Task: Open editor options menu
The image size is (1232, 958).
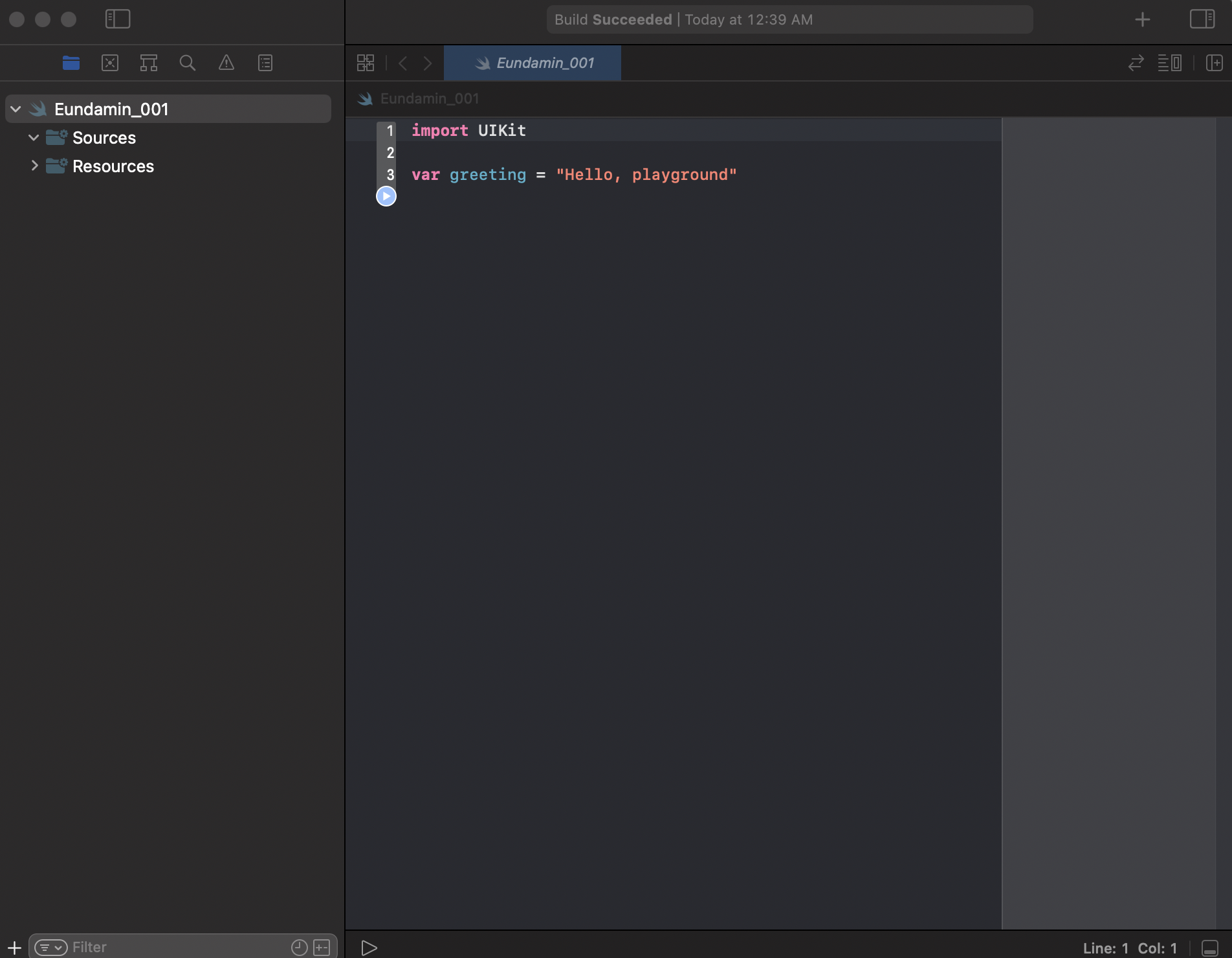Action: point(1170,63)
